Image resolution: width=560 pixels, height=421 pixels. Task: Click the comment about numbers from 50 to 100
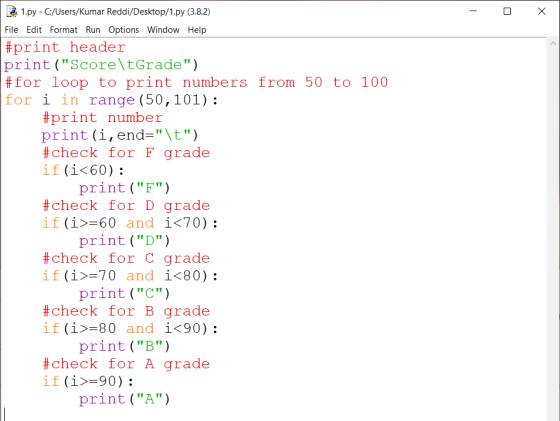[x=196, y=82]
